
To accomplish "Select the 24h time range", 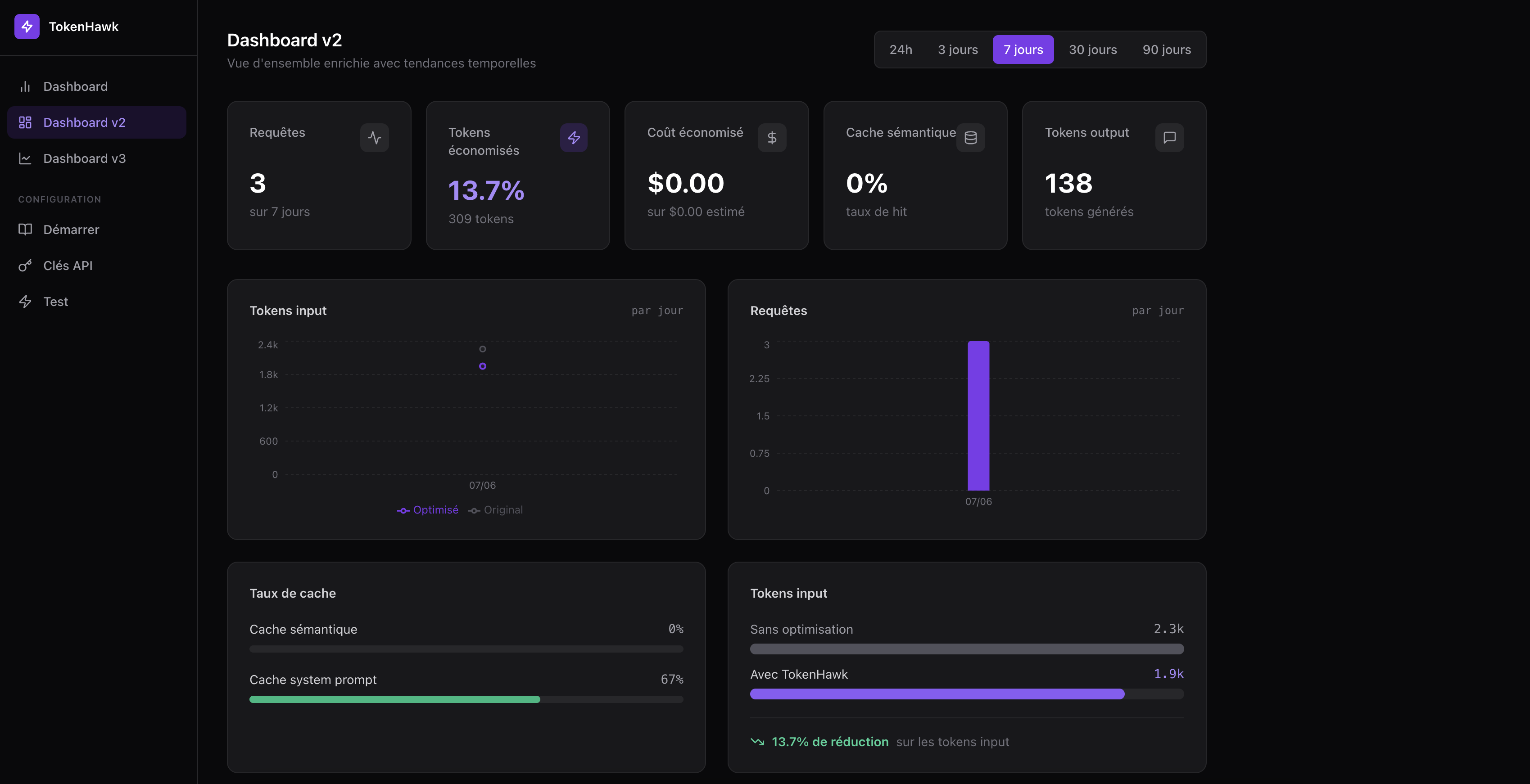I will (901, 50).
